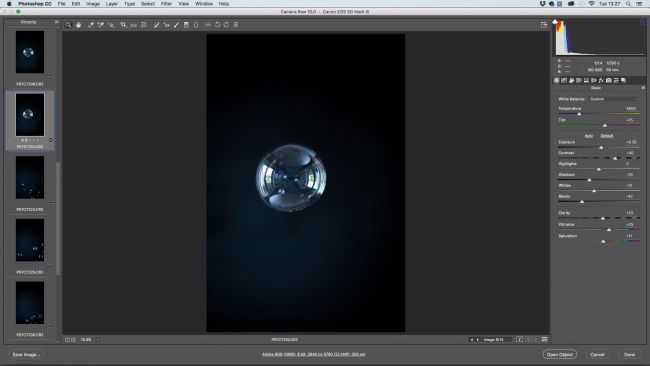
Task: Select the Straighten tool
Action: pyautogui.click(x=133, y=25)
